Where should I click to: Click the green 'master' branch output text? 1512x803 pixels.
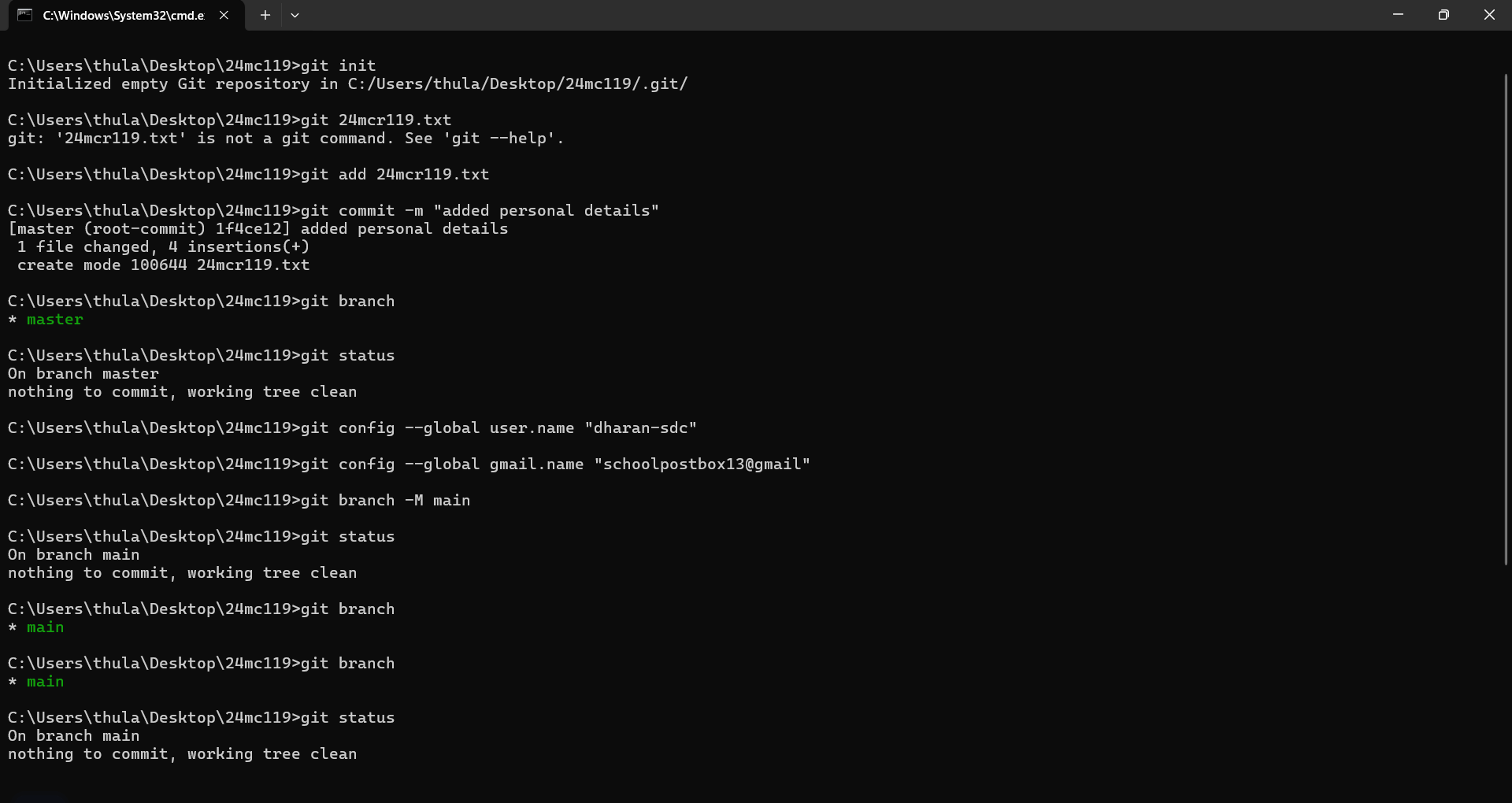(55, 320)
